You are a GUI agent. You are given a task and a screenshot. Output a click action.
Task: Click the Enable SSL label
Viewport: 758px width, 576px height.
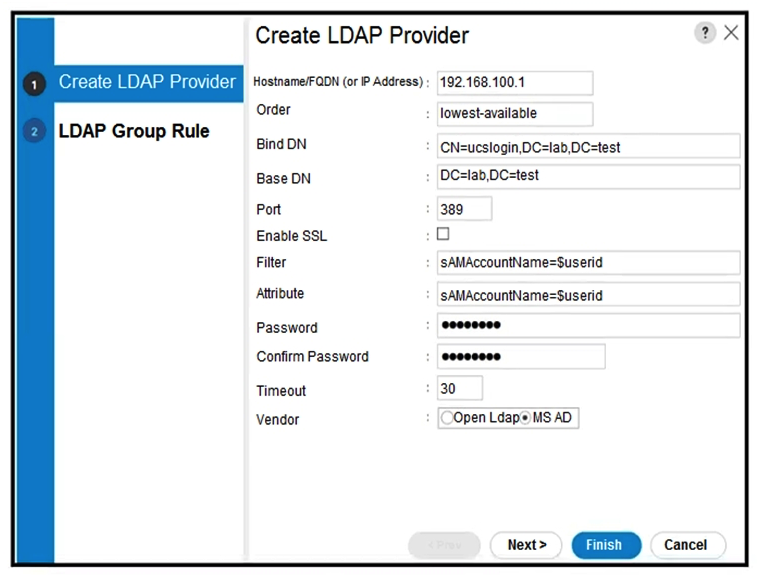(x=292, y=236)
